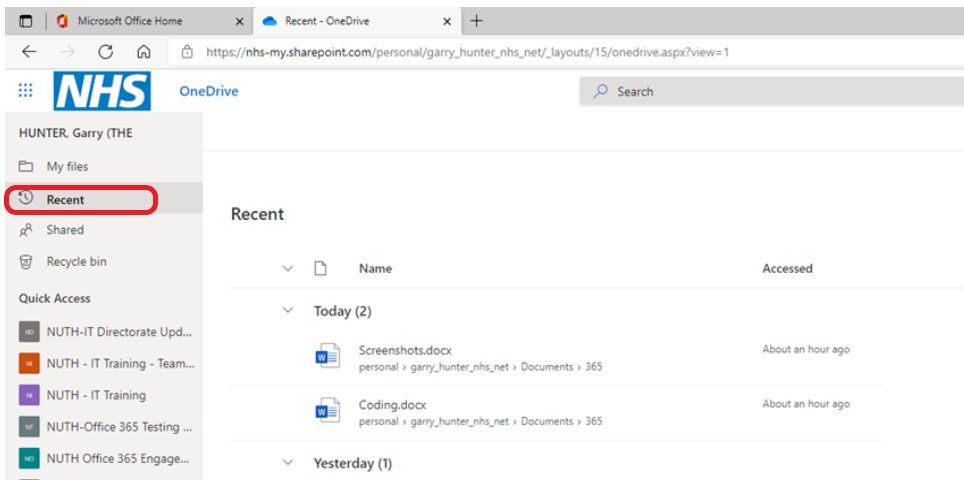Click the Recycle bin icon
This screenshot has width=964, height=480.
(x=26, y=262)
